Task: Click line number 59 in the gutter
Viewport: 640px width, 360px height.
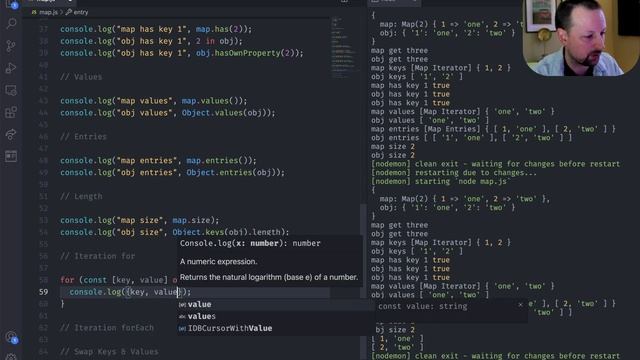Action: pyautogui.click(x=43, y=292)
